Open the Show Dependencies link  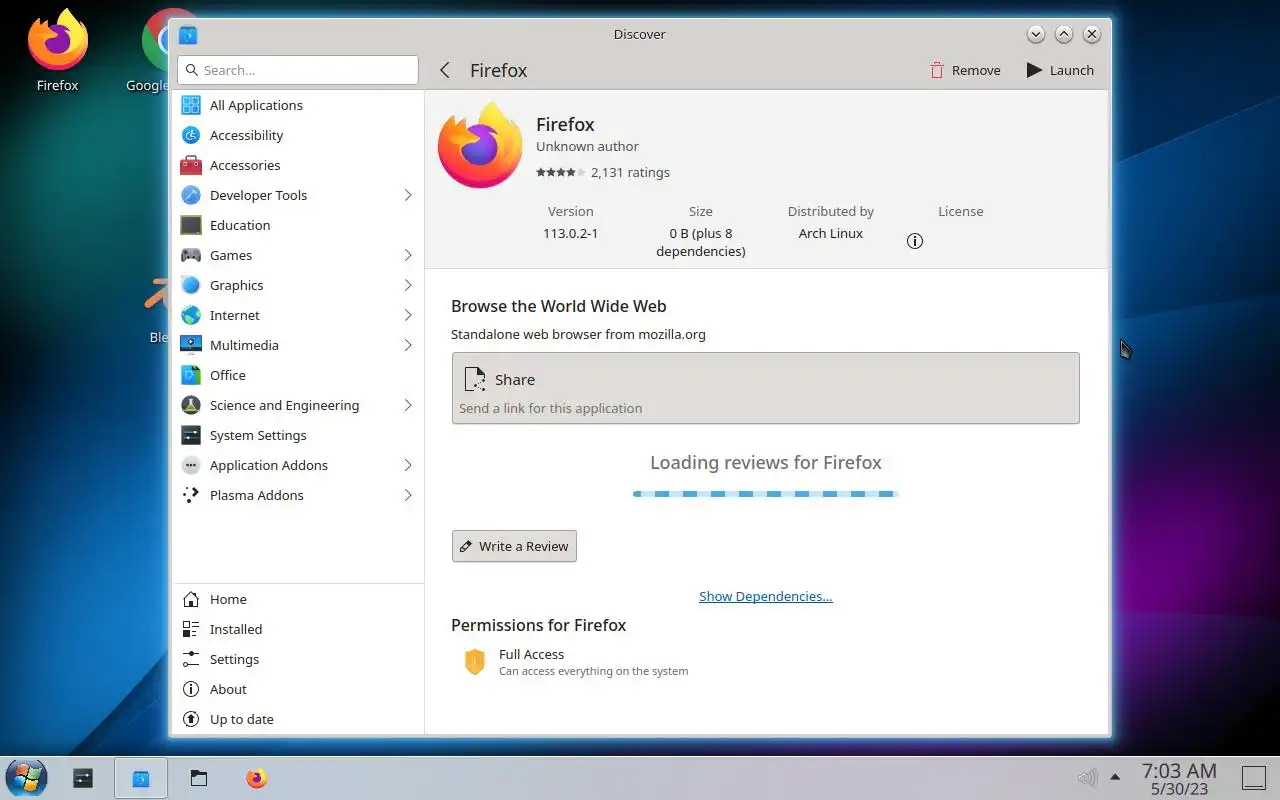766,596
